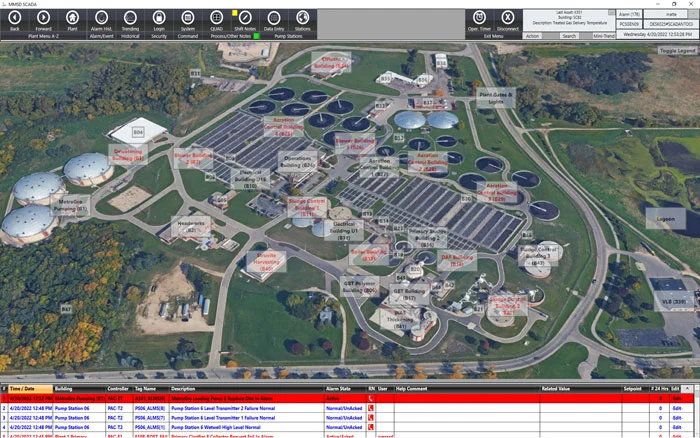
Task: Open the Plant home icon
Action: (72, 17)
